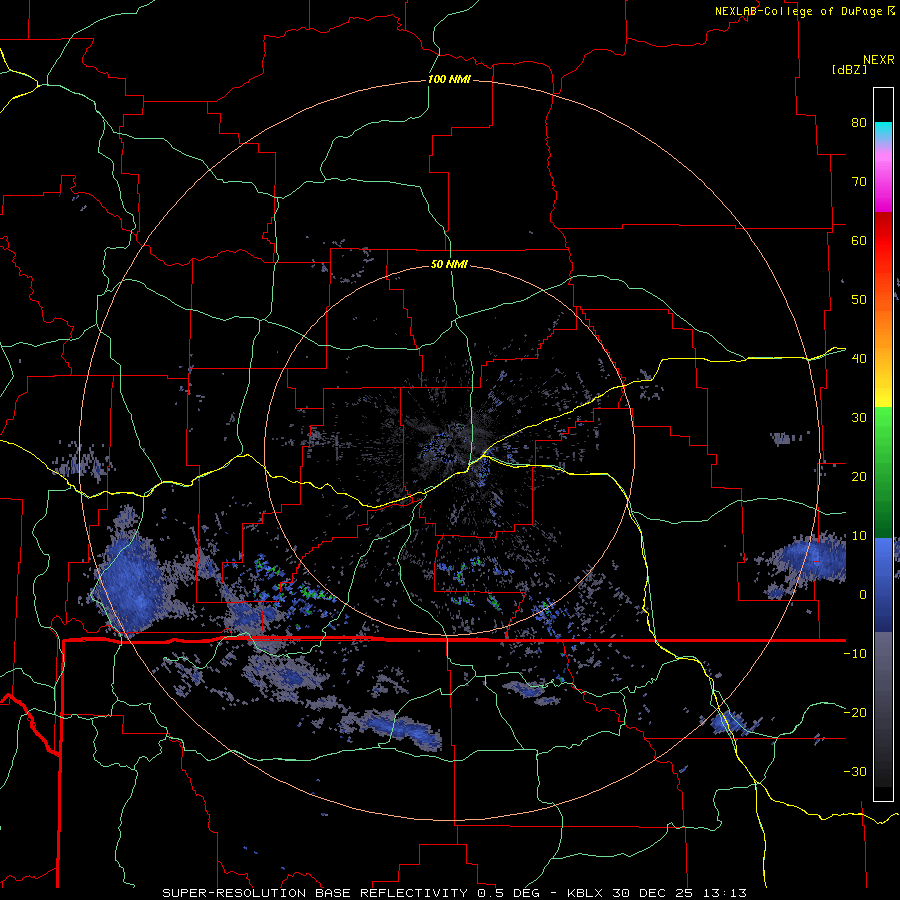Click the blue segment of color bar
Image resolution: width=900 pixels, height=900 pixels.
click(883, 585)
